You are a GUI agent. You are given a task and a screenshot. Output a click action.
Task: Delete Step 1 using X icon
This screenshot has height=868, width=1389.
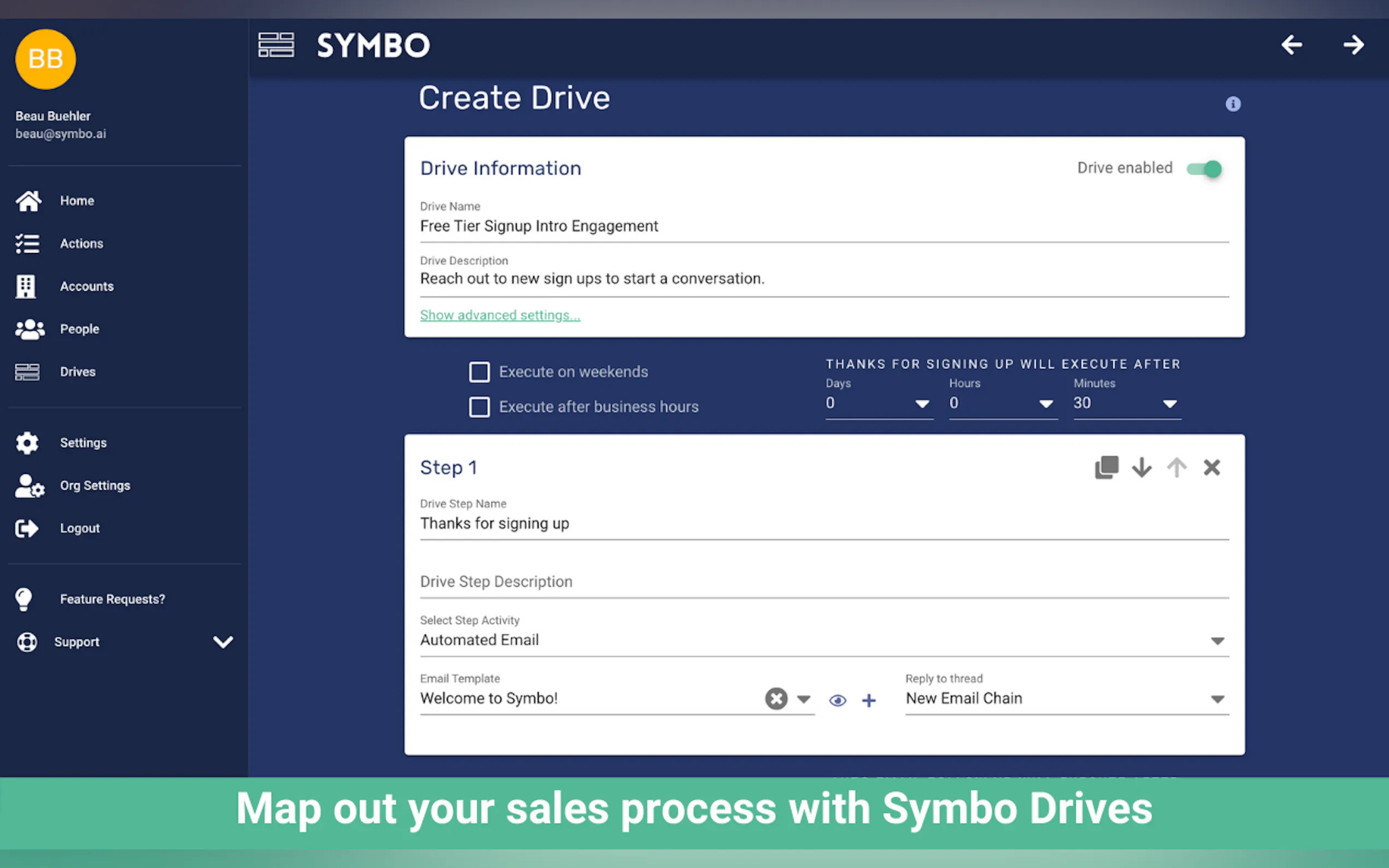pos(1212,467)
